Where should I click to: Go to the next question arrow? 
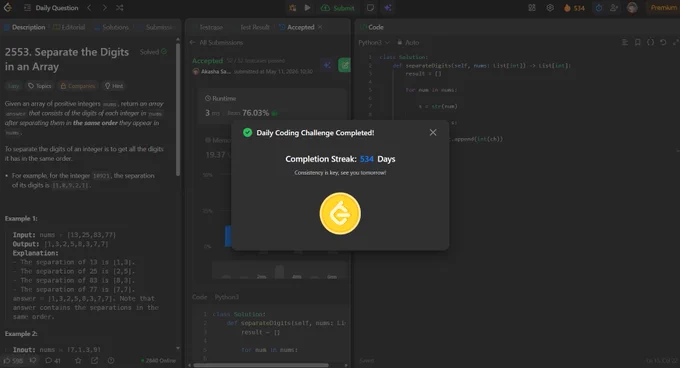point(105,8)
